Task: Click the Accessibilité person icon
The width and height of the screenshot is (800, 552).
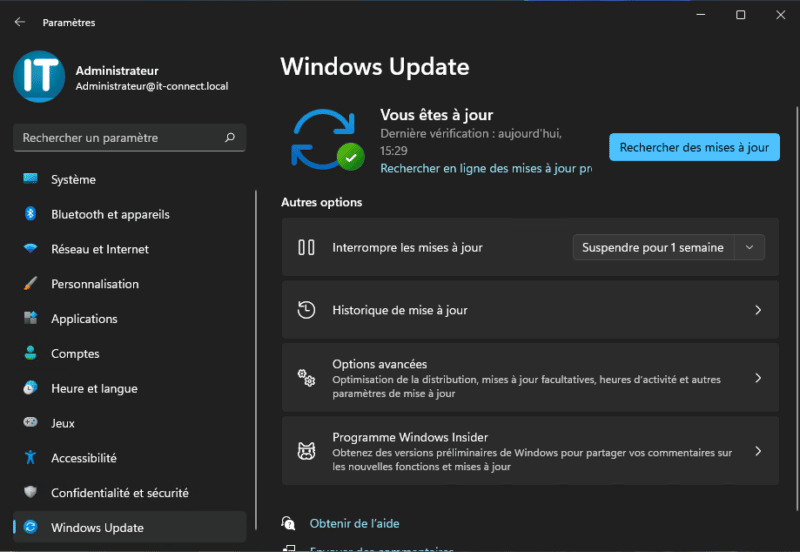Action: pos(30,458)
